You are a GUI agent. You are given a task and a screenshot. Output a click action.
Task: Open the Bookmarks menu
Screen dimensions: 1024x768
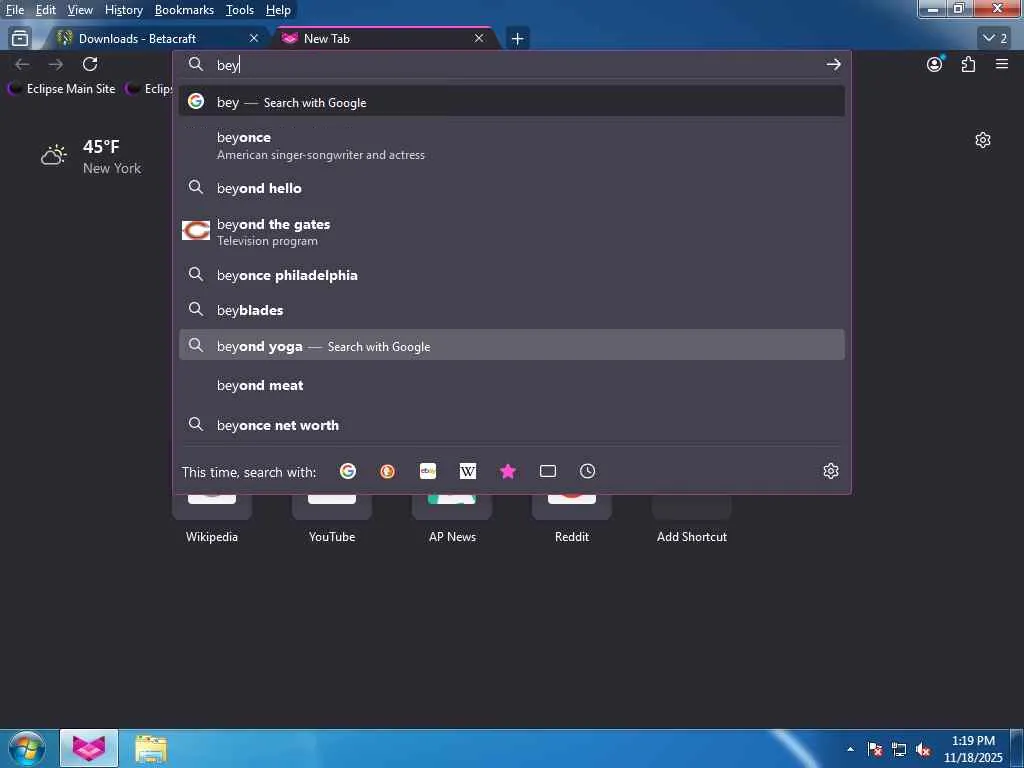click(184, 10)
